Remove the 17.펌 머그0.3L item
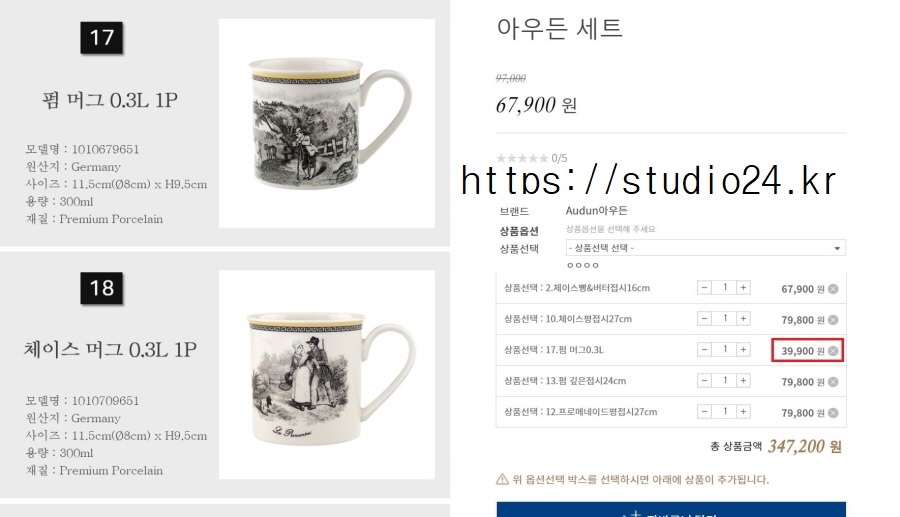This screenshot has height=517, width=900. [x=833, y=351]
